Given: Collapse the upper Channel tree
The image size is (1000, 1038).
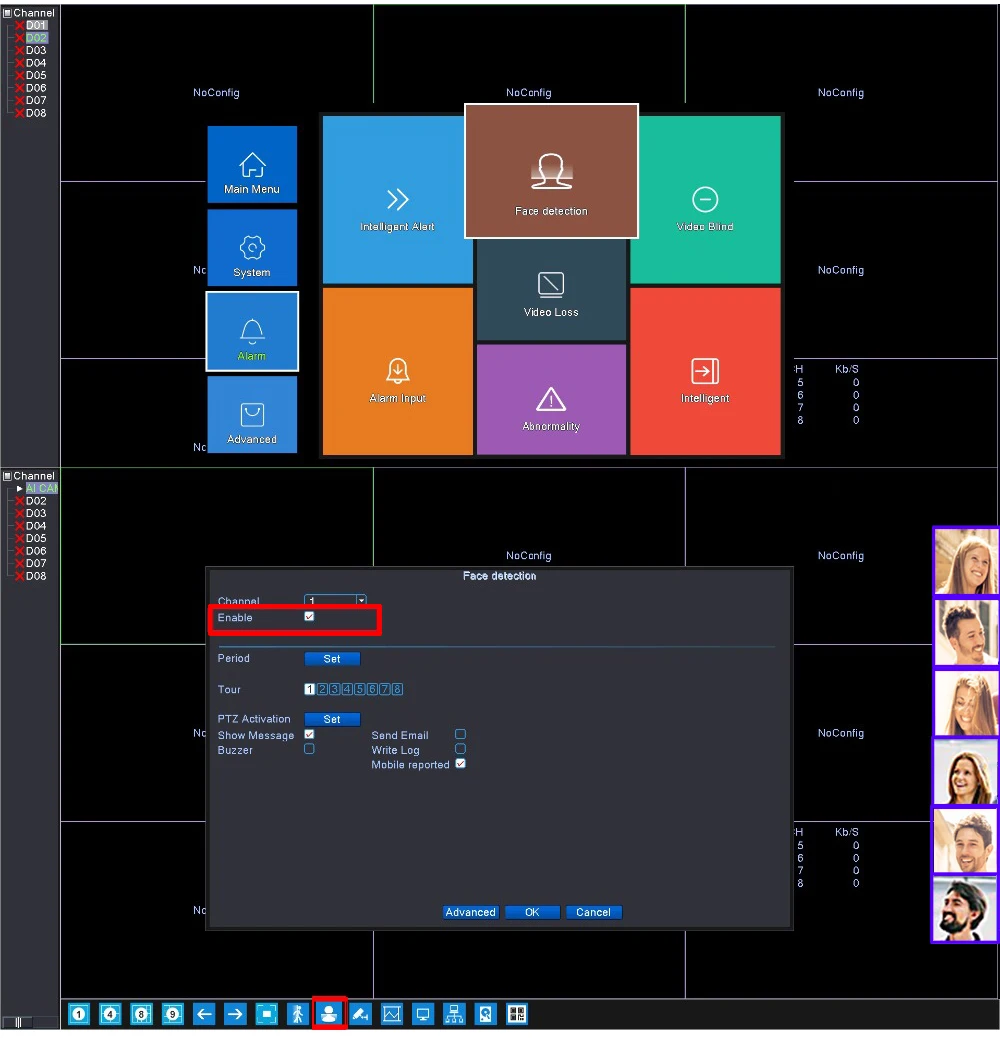Looking at the screenshot, I should point(7,13).
